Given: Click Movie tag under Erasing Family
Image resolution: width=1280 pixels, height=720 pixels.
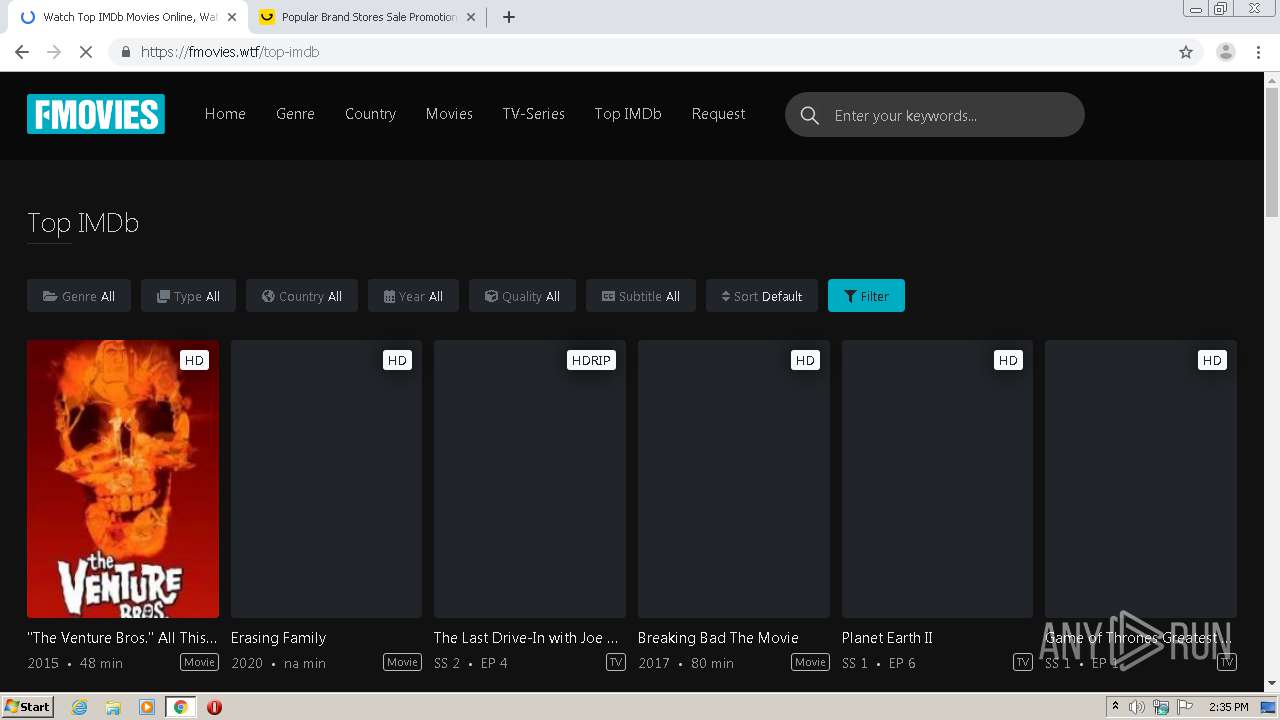Looking at the screenshot, I should click(x=403, y=662).
